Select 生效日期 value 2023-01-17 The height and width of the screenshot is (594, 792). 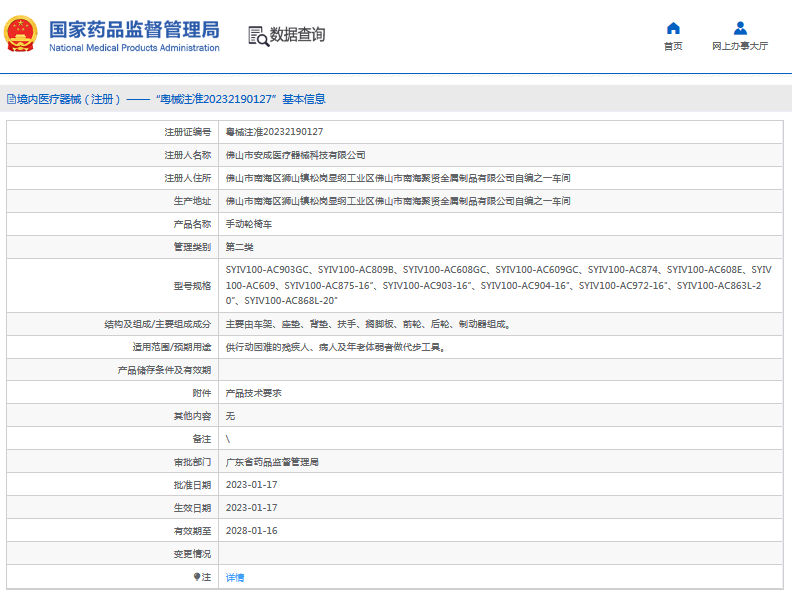(x=252, y=508)
